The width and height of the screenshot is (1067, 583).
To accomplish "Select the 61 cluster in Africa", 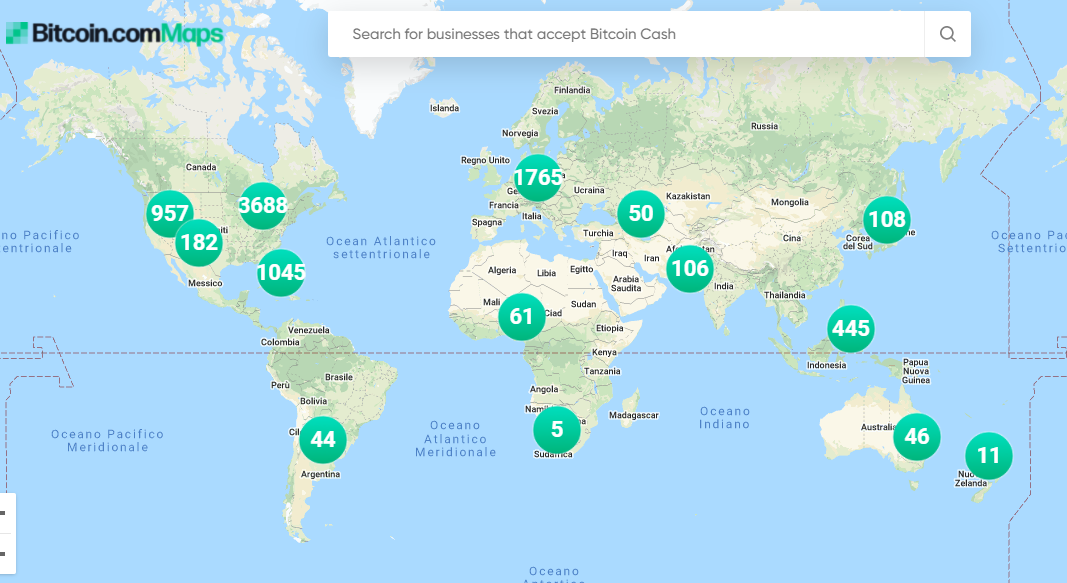I will pyautogui.click(x=521, y=316).
